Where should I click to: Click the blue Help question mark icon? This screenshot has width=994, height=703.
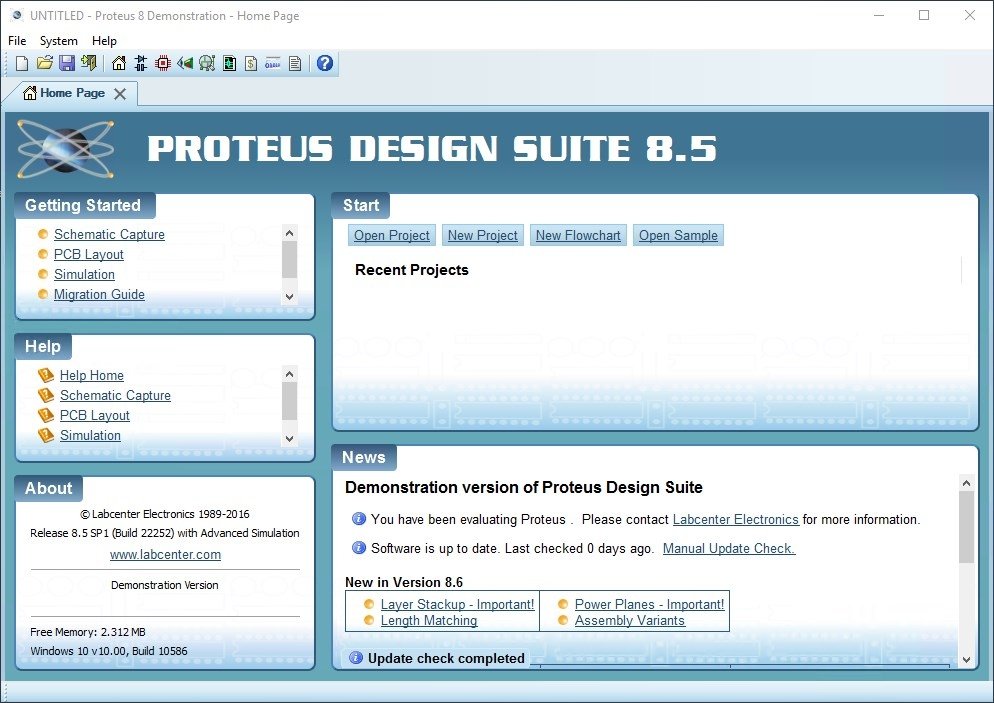coord(325,63)
